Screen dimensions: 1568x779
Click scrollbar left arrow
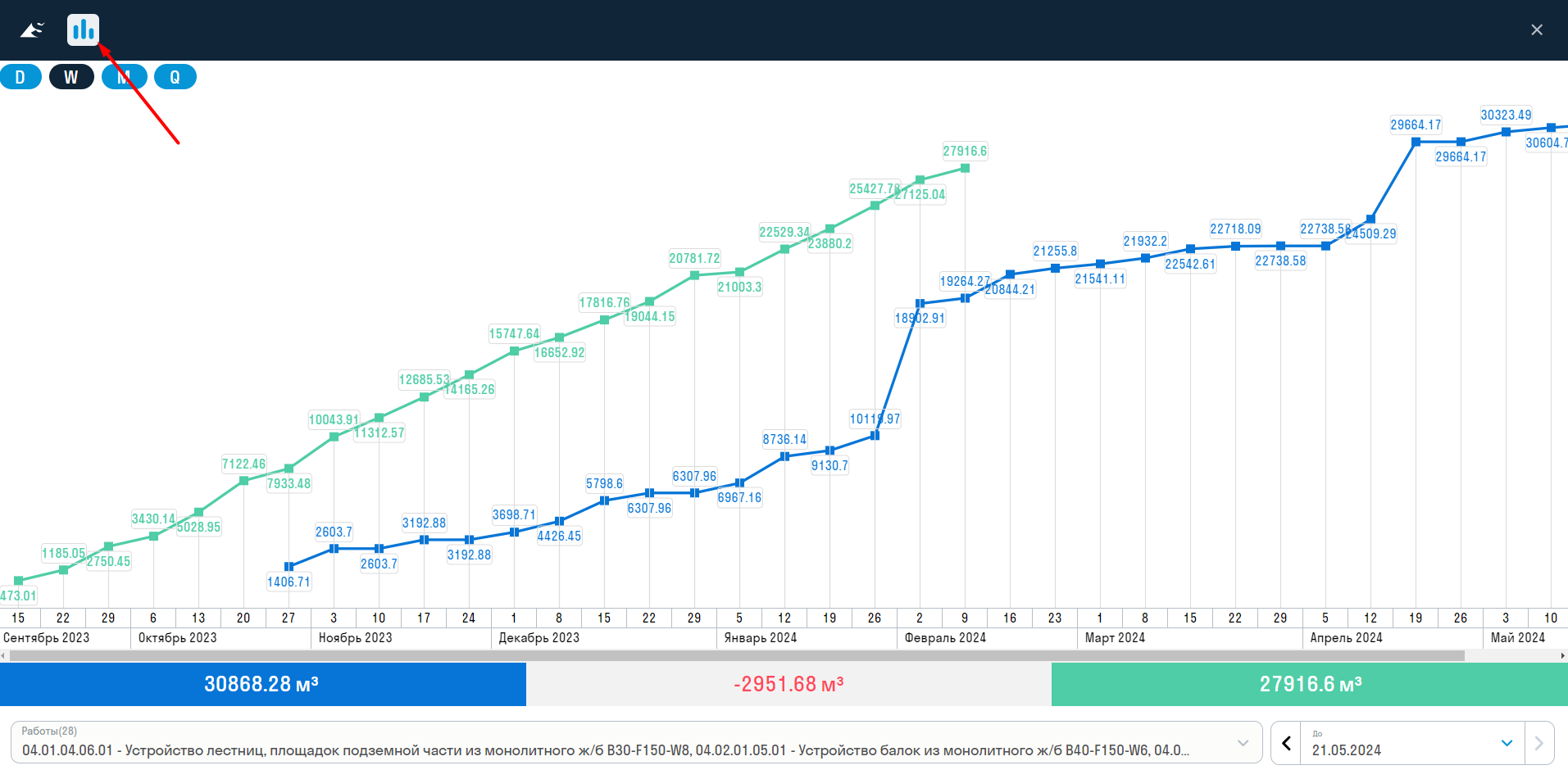click(3, 655)
